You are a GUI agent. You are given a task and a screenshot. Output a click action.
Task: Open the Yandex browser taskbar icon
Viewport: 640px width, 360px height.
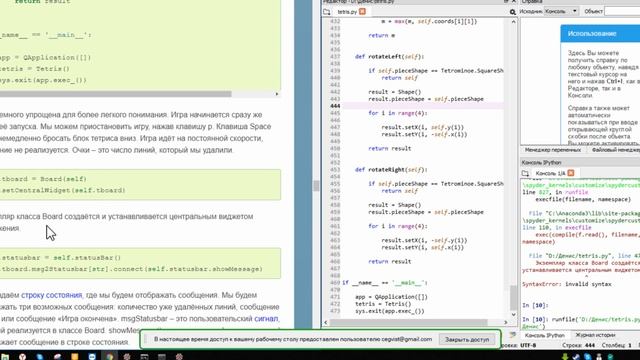[22, 356]
